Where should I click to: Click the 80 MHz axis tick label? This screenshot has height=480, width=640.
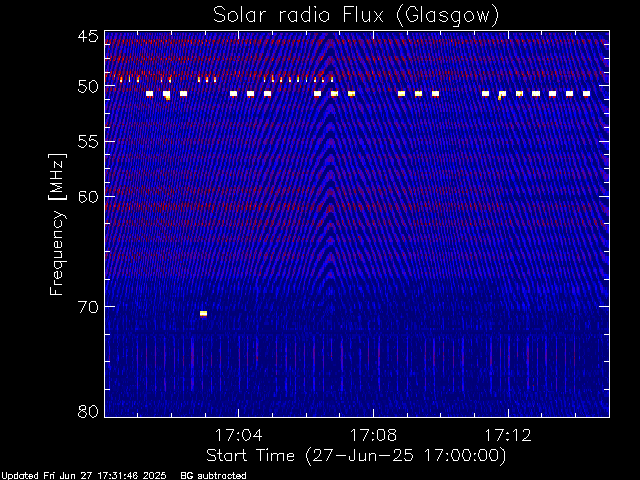click(x=88, y=411)
